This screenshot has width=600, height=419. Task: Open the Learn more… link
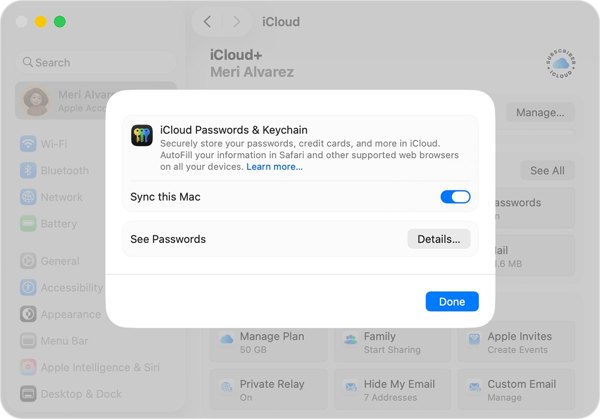(274, 167)
